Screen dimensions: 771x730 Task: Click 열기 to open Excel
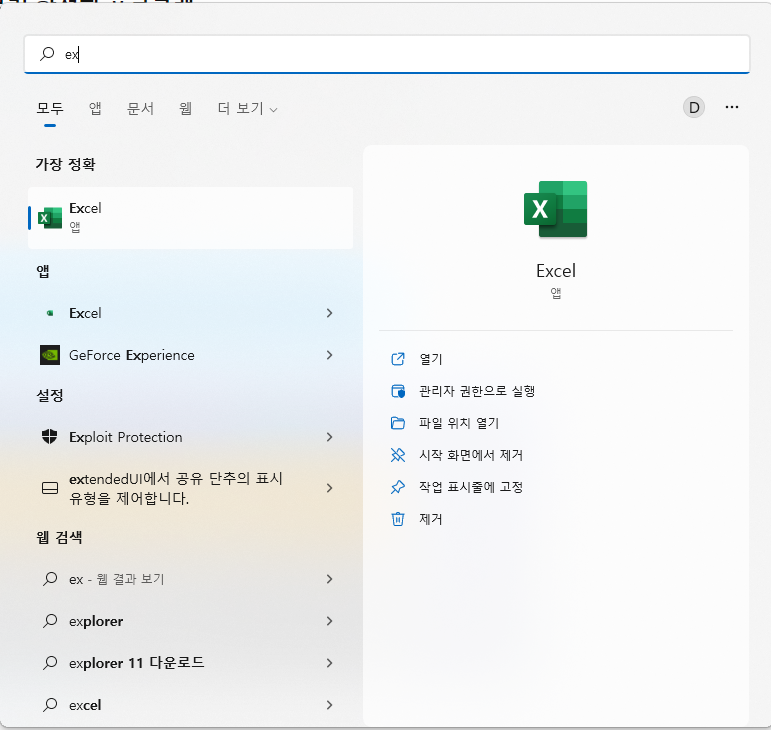(x=431, y=359)
